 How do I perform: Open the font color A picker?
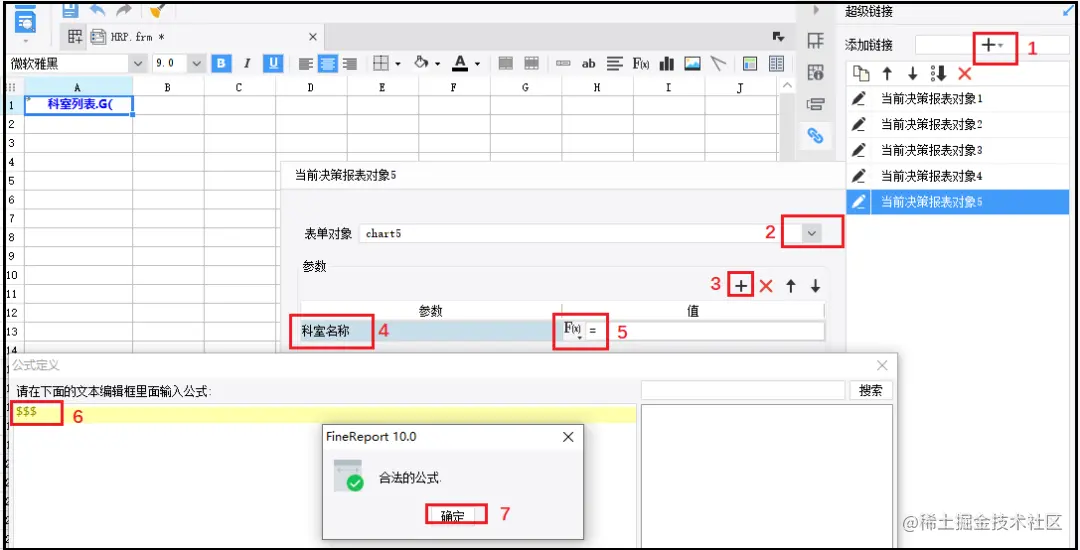(461, 63)
